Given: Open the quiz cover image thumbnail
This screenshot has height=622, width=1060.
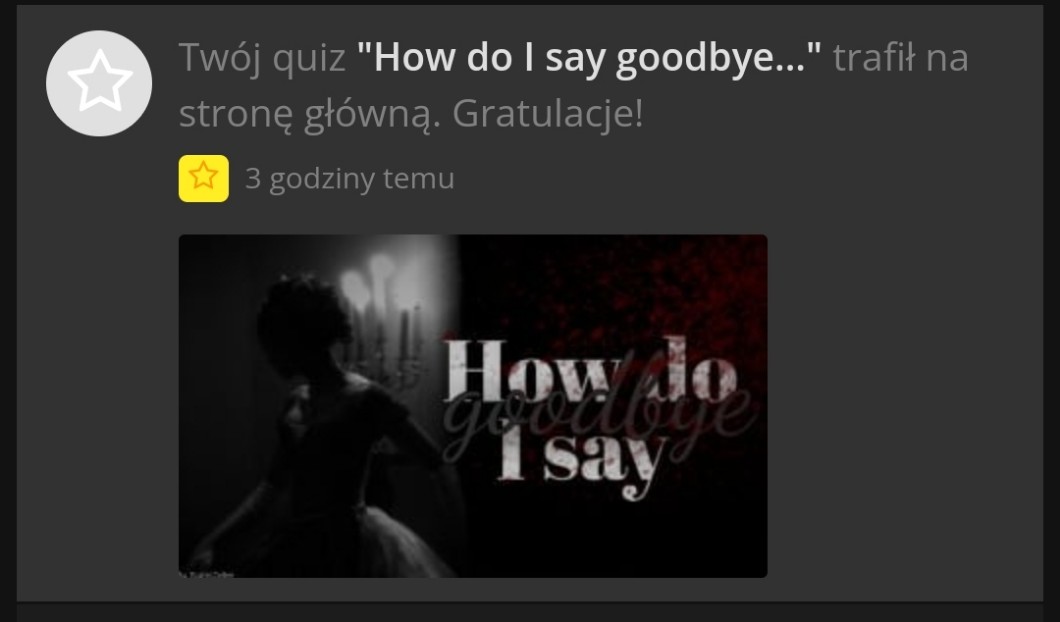Looking at the screenshot, I should [x=473, y=406].
